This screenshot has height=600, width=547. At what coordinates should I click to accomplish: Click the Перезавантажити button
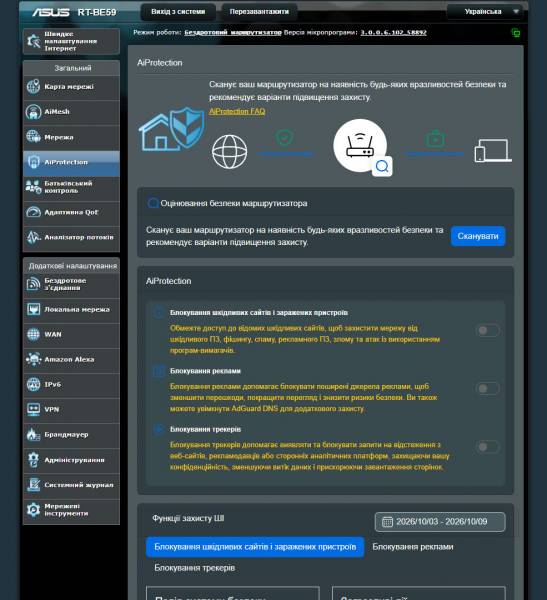(259, 12)
